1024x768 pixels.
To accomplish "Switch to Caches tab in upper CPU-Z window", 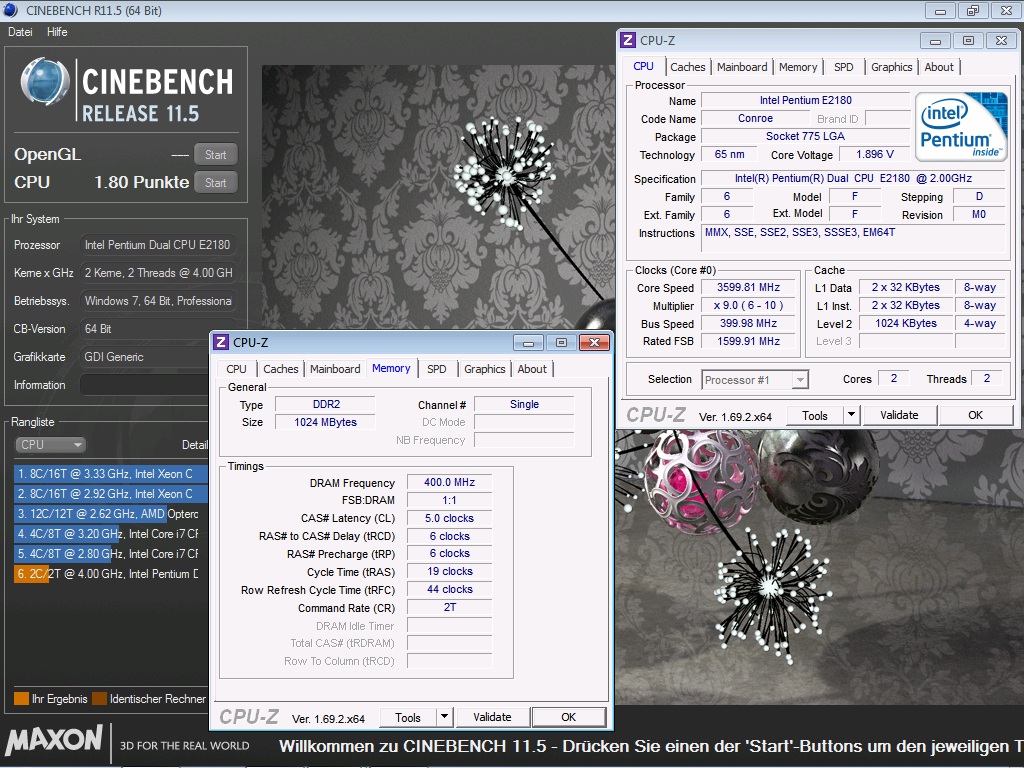I will tap(688, 67).
